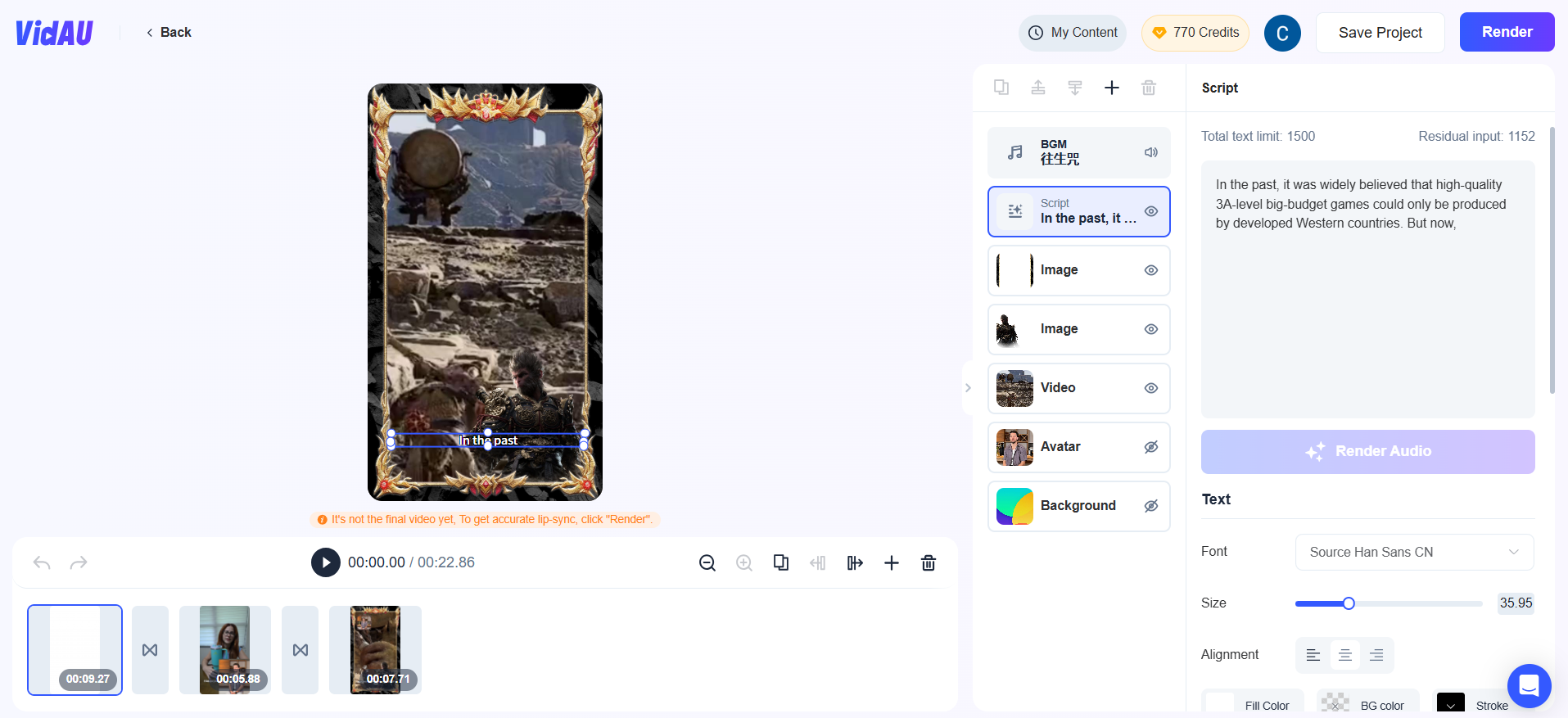1568x718 pixels.
Task: Delete layer using trash icon in layer toolbar
Action: point(1149,88)
